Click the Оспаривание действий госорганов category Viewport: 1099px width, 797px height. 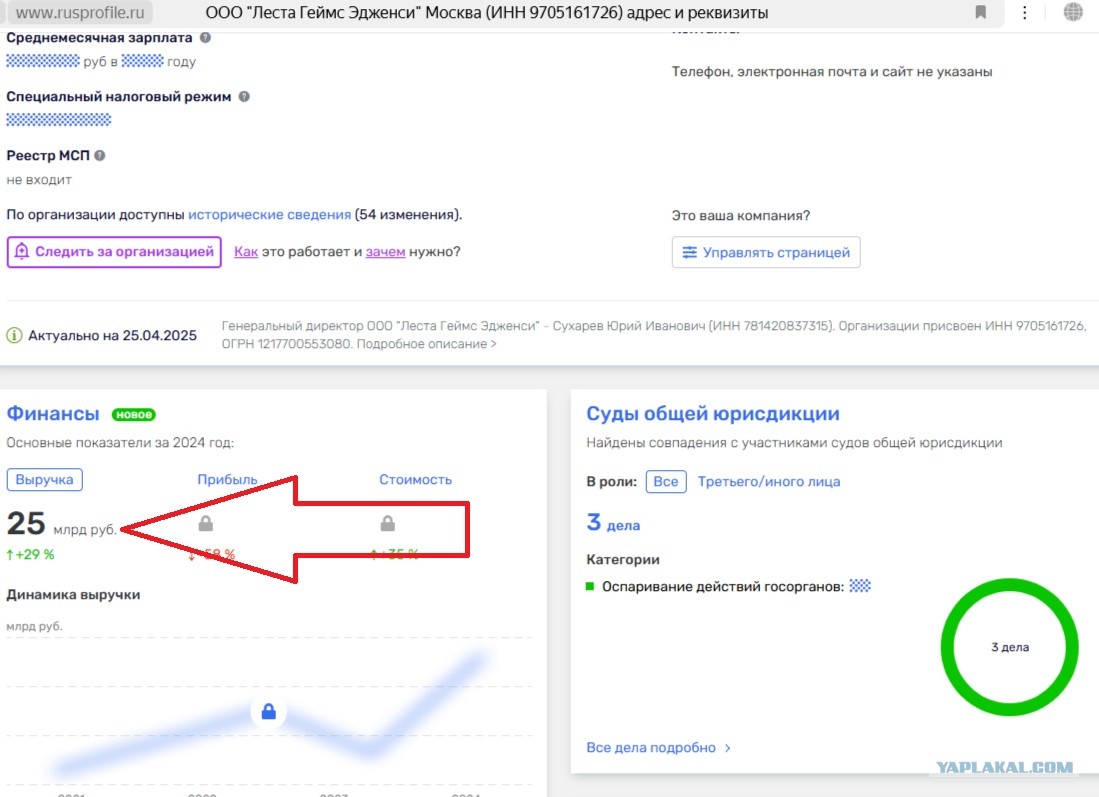click(x=723, y=587)
